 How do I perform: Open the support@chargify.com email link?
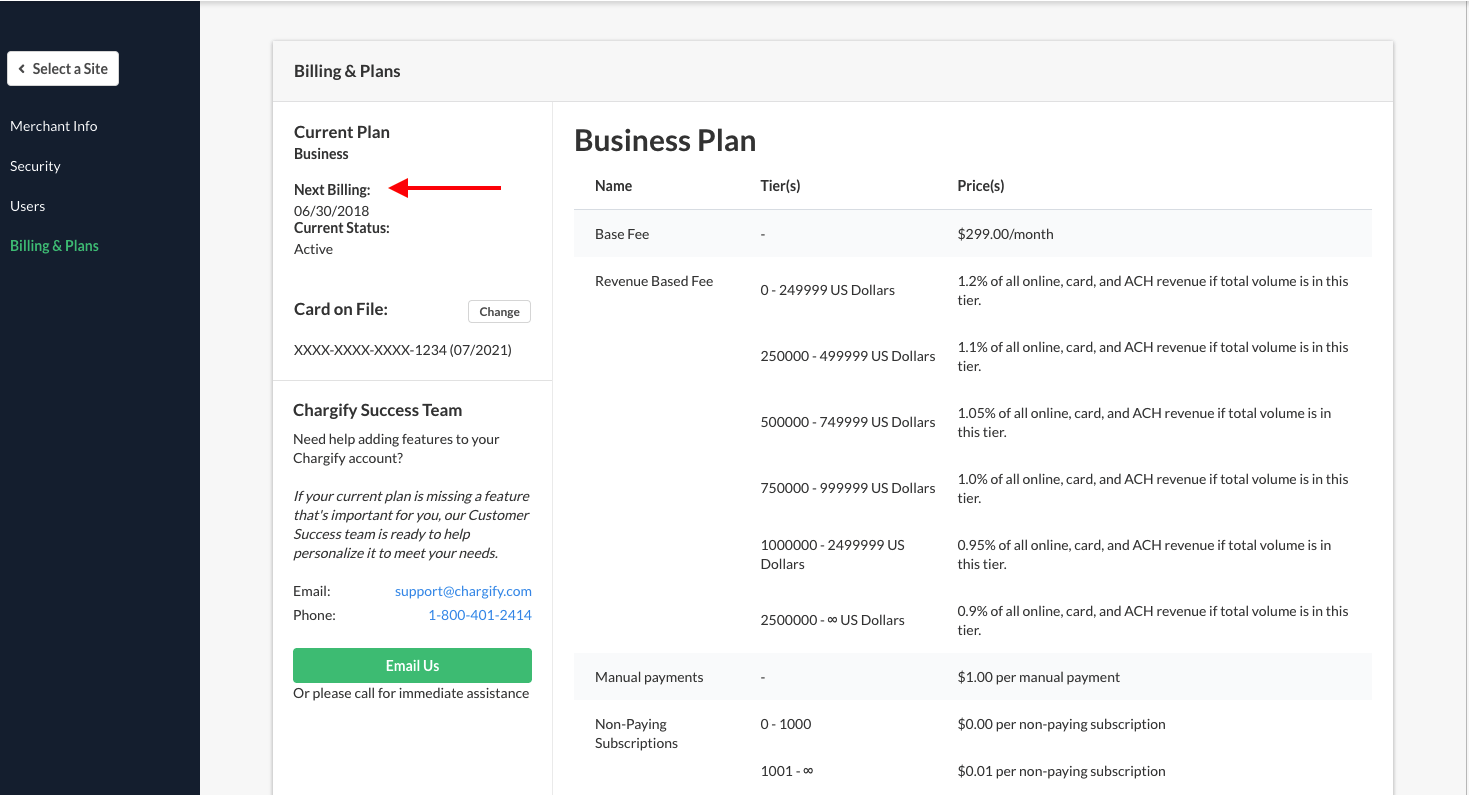click(x=463, y=591)
